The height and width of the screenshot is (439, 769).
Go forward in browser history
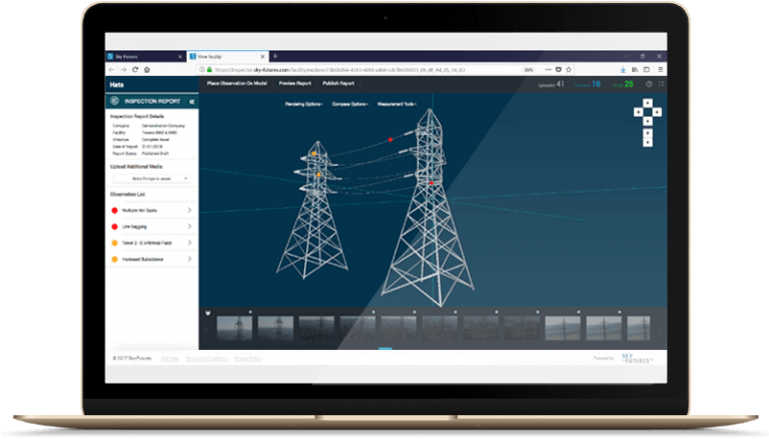click(124, 70)
